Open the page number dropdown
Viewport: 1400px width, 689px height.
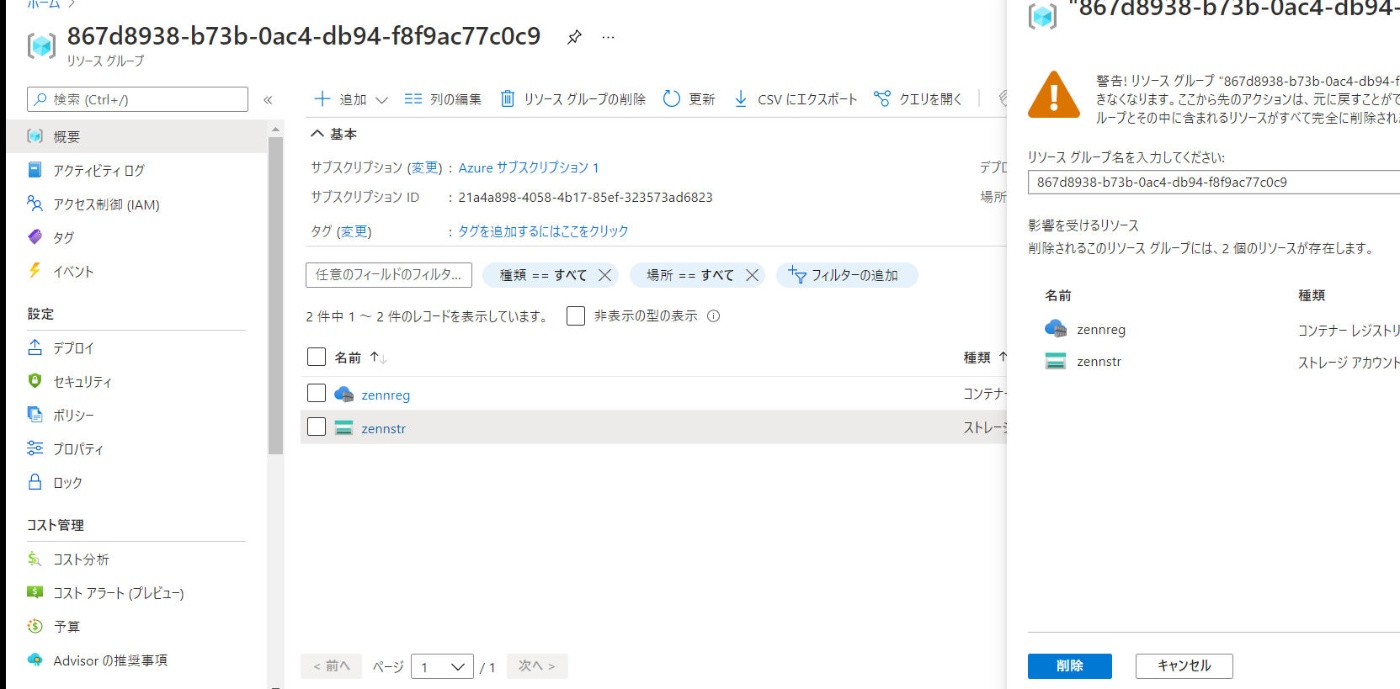tap(443, 667)
